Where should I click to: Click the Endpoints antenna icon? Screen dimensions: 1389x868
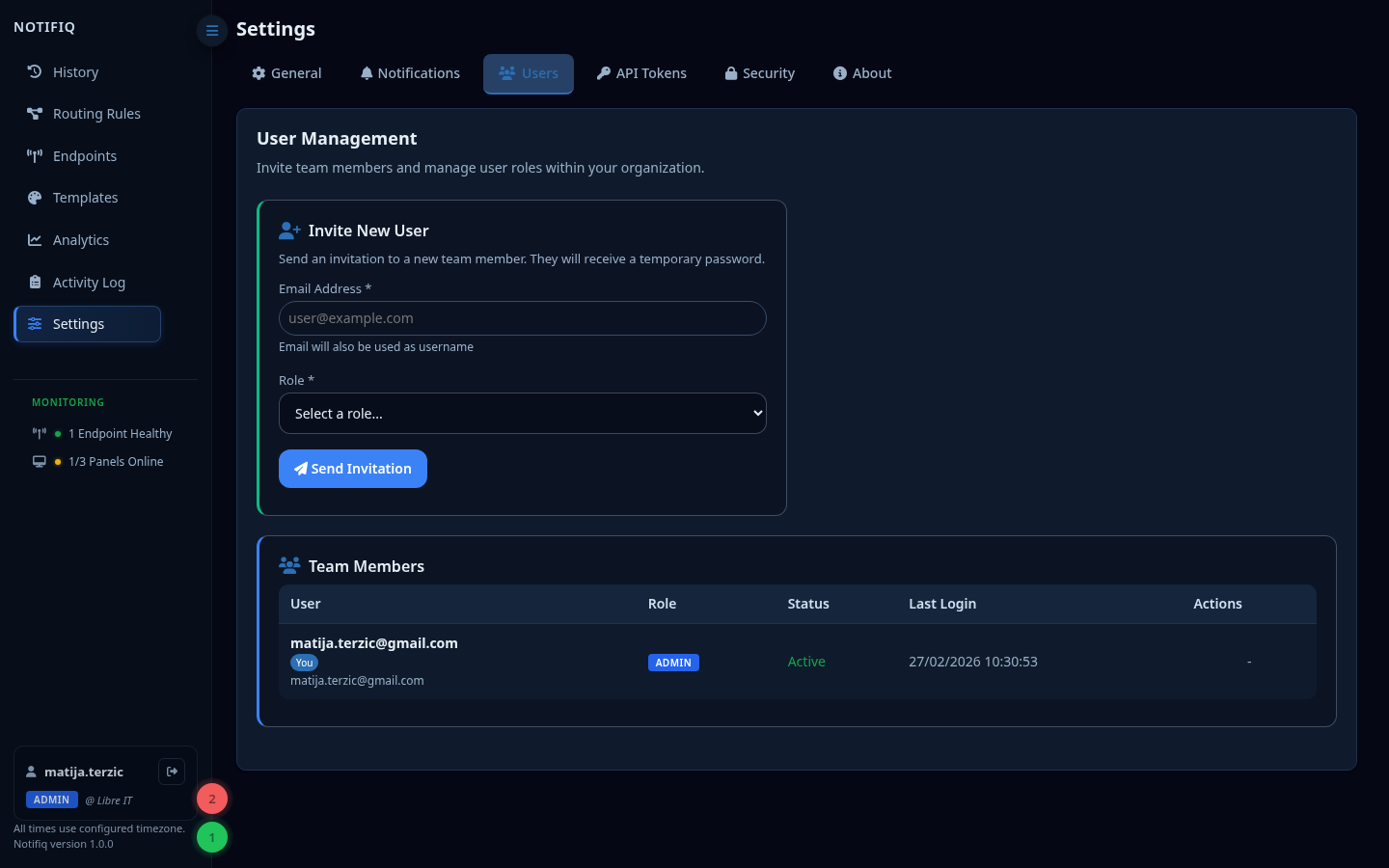click(x=35, y=156)
